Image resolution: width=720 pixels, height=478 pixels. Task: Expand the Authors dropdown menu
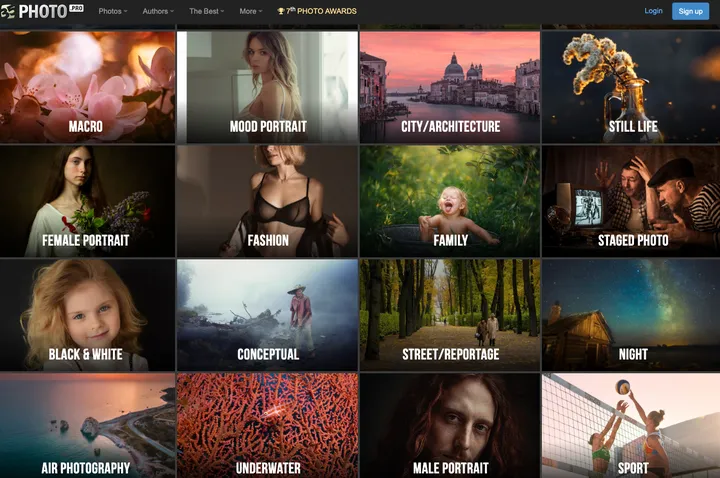[x=158, y=11]
